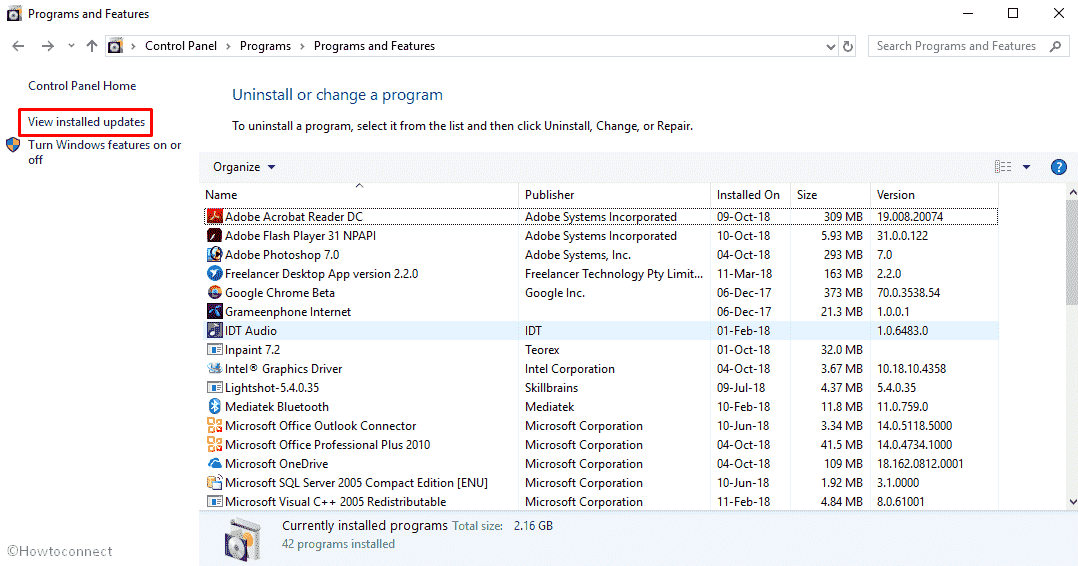Sort the list by Installed On column

(750, 195)
